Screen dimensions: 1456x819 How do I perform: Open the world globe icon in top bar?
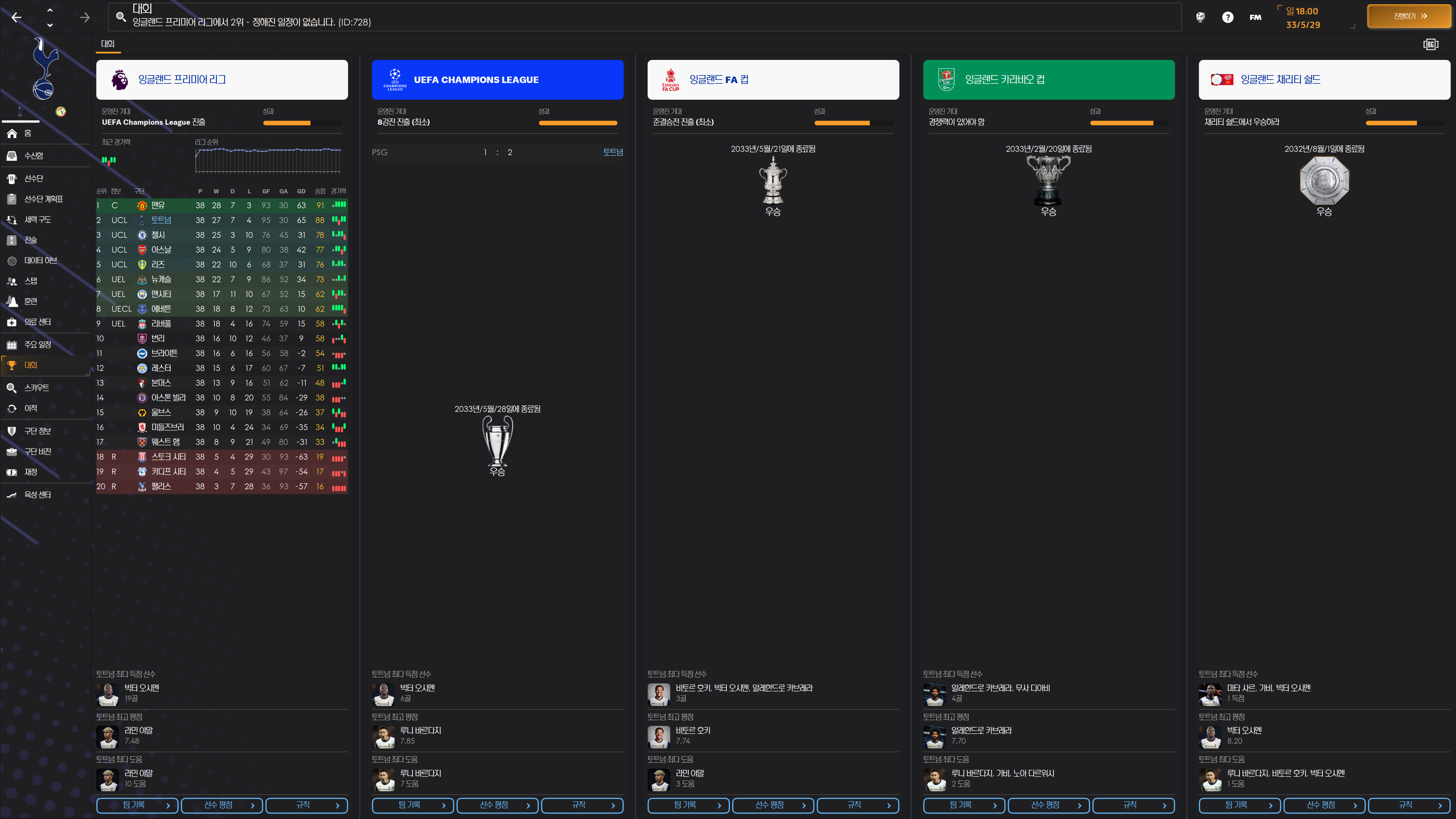(1200, 17)
